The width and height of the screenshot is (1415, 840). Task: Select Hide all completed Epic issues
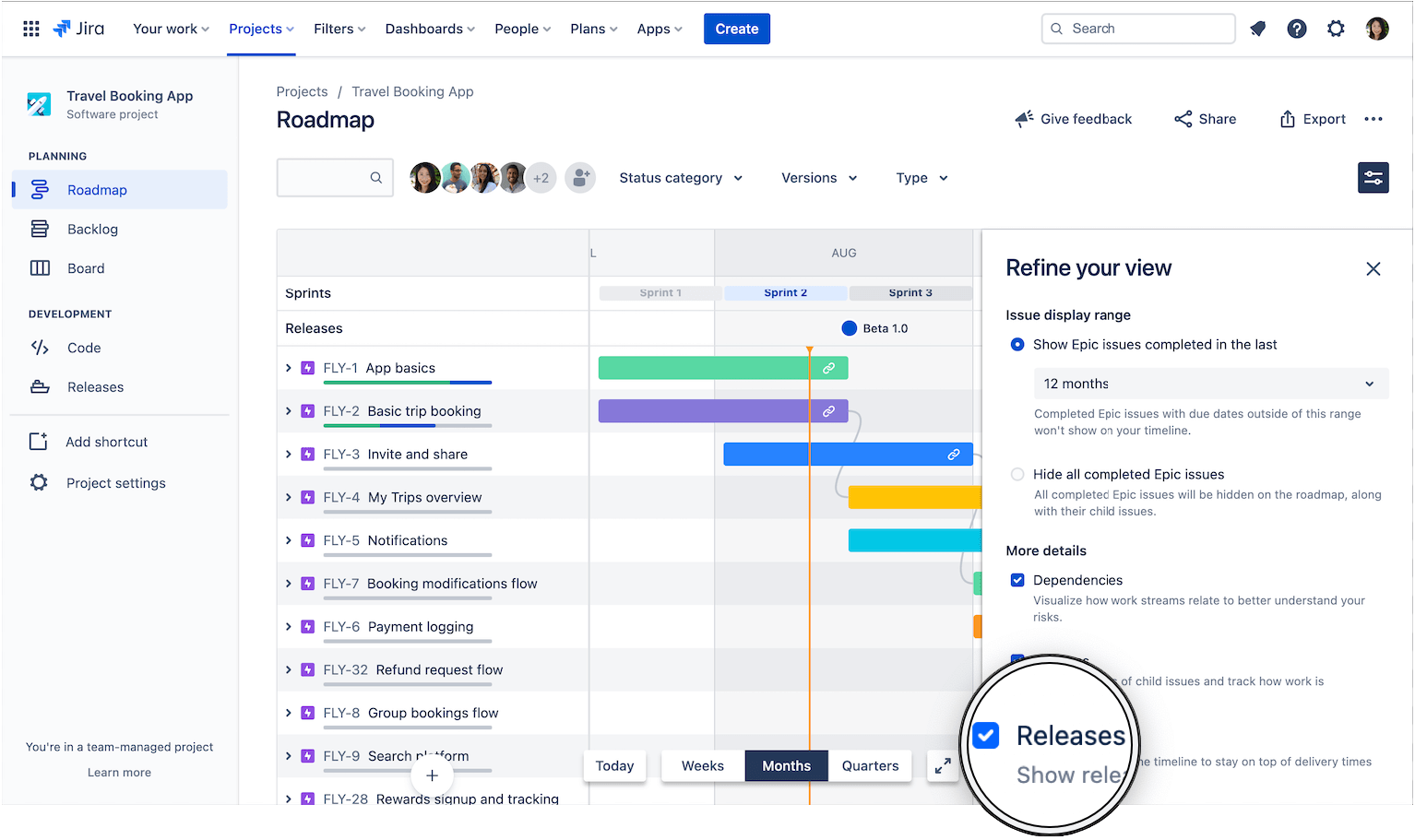(x=1017, y=474)
